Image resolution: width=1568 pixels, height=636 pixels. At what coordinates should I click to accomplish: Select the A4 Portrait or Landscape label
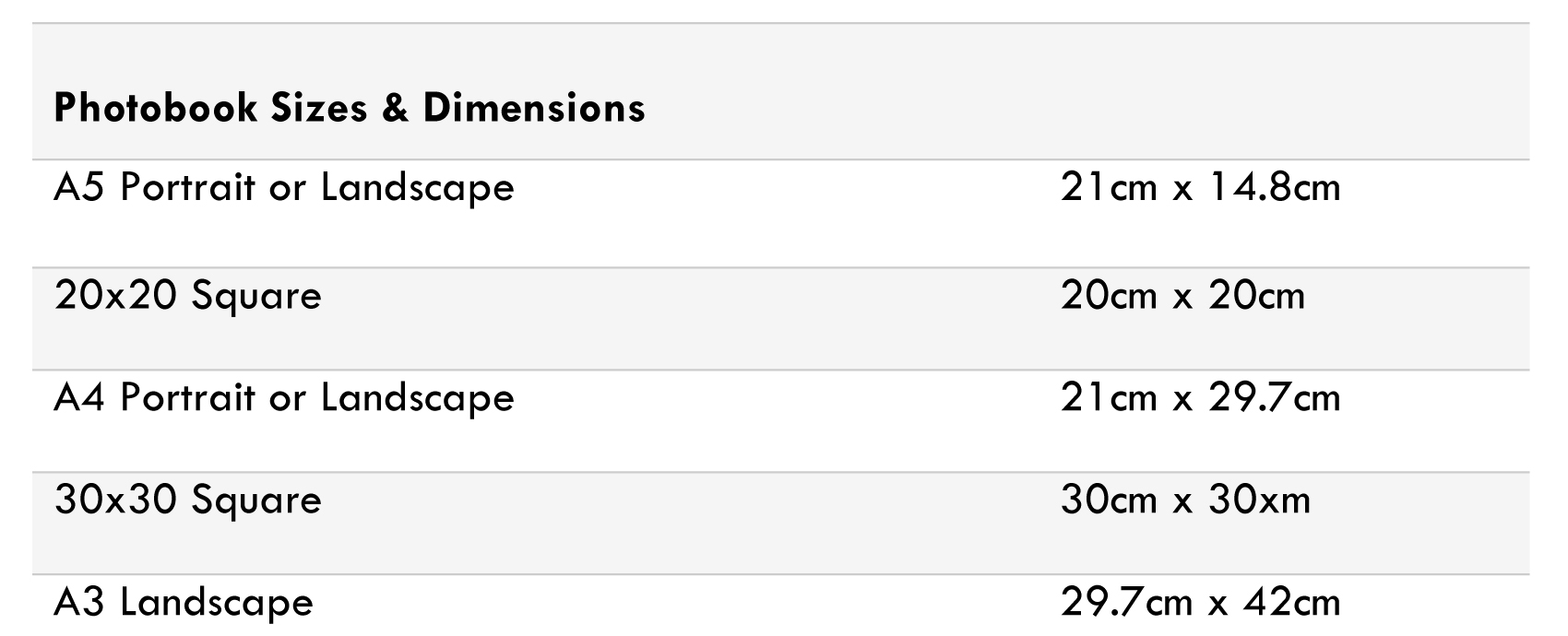coord(284,399)
